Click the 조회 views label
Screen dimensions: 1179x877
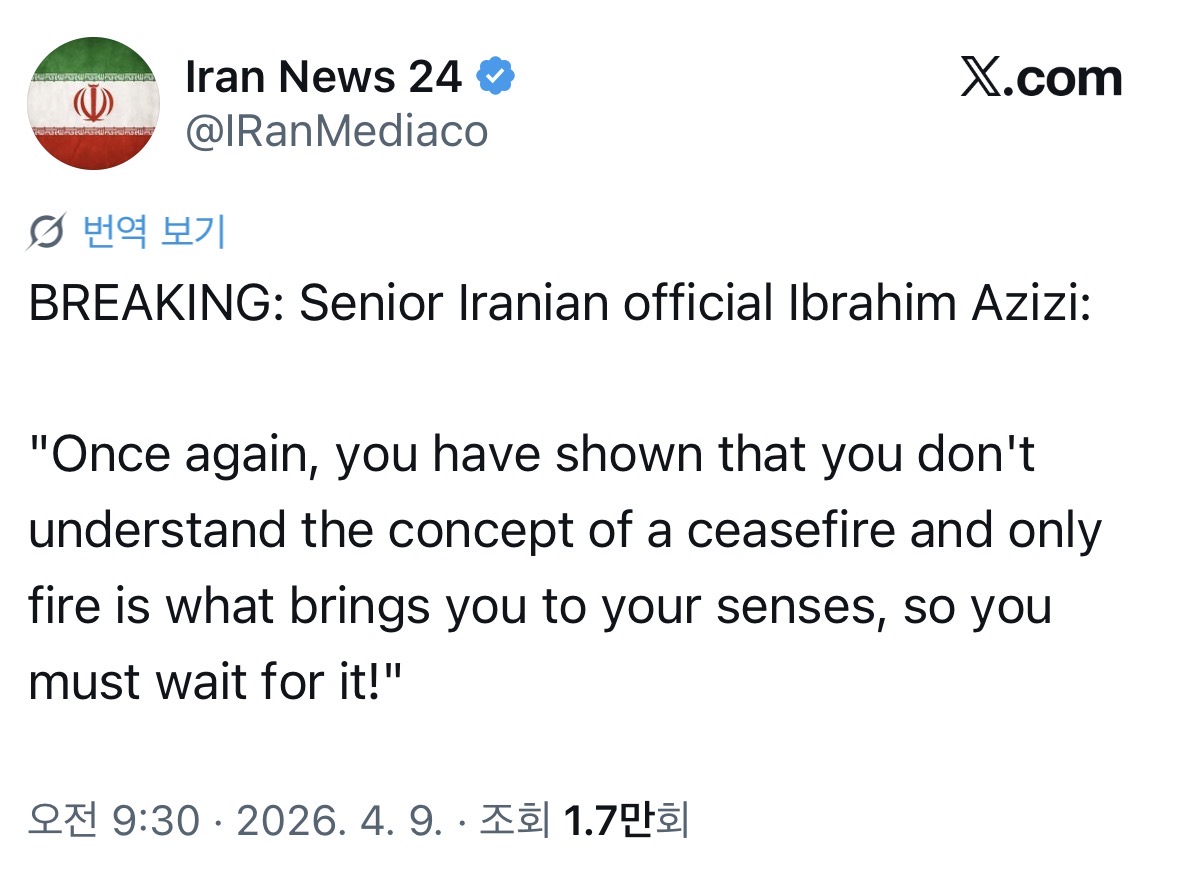tap(515, 821)
